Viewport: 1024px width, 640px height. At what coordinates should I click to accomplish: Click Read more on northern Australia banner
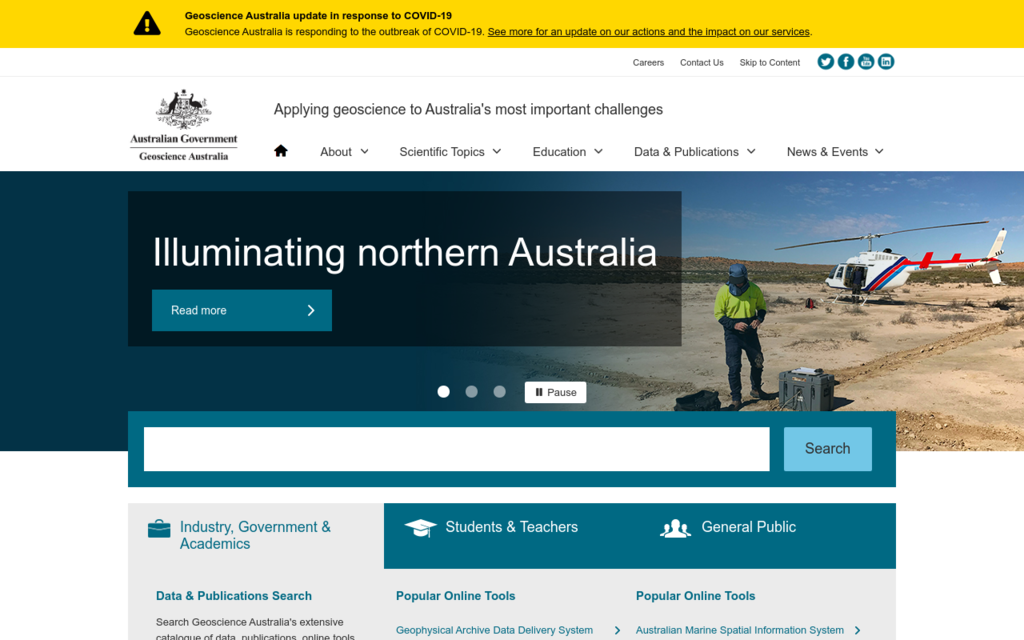tap(241, 310)
